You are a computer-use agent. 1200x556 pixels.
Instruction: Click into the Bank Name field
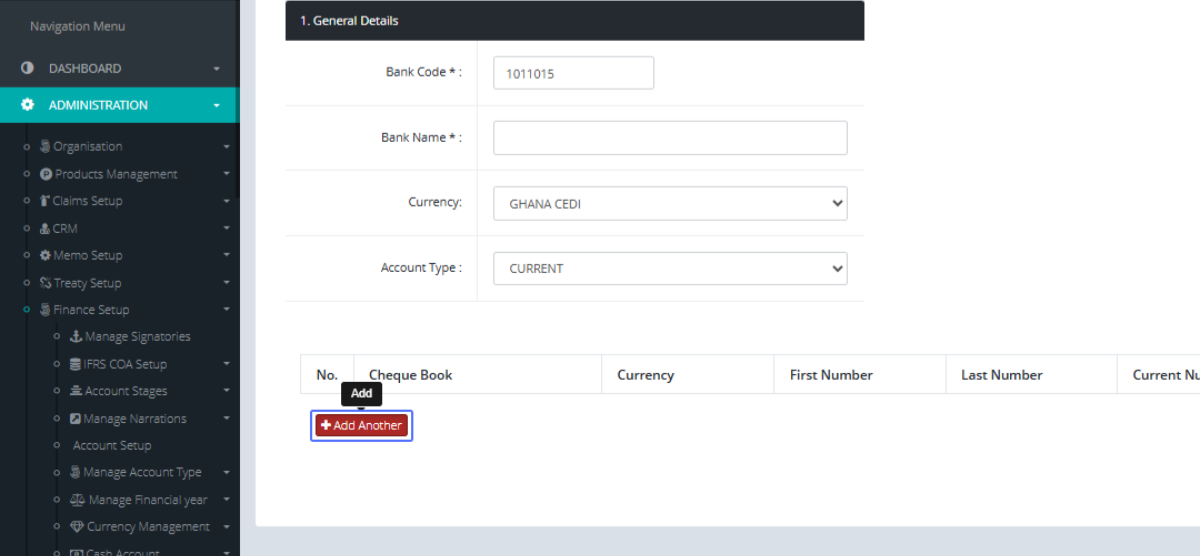(x=670, y=138)
